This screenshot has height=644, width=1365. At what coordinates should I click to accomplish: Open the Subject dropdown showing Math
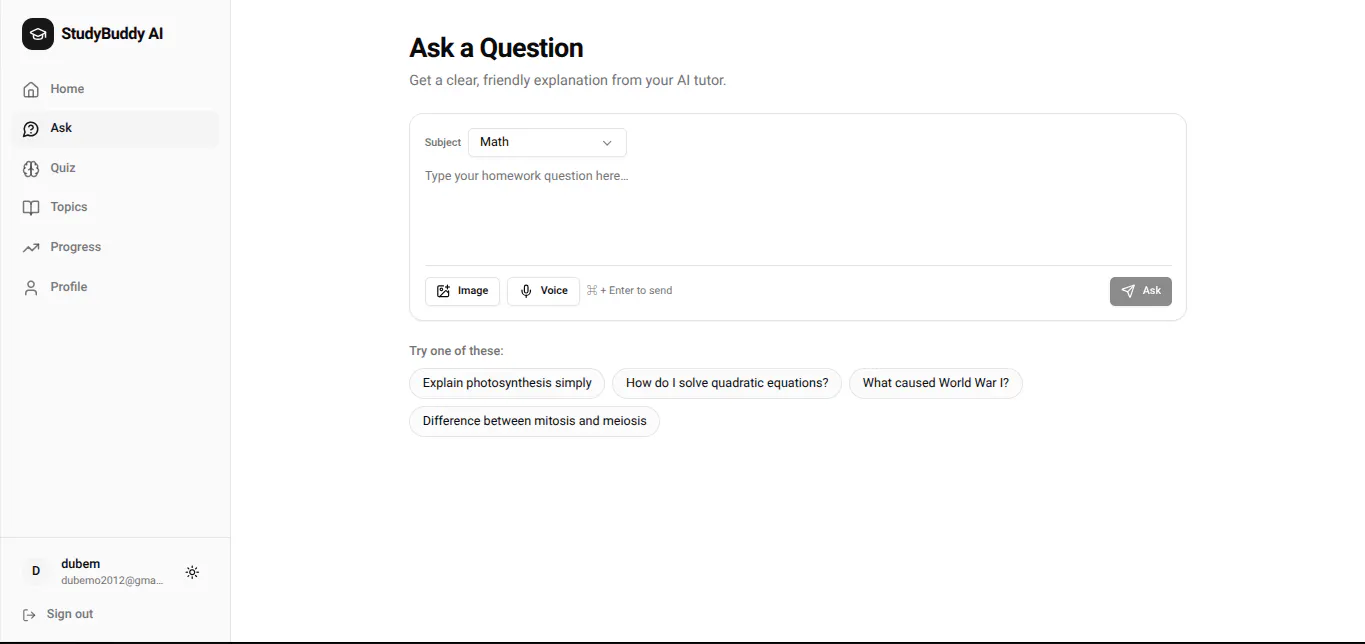(x=547, y=143)
